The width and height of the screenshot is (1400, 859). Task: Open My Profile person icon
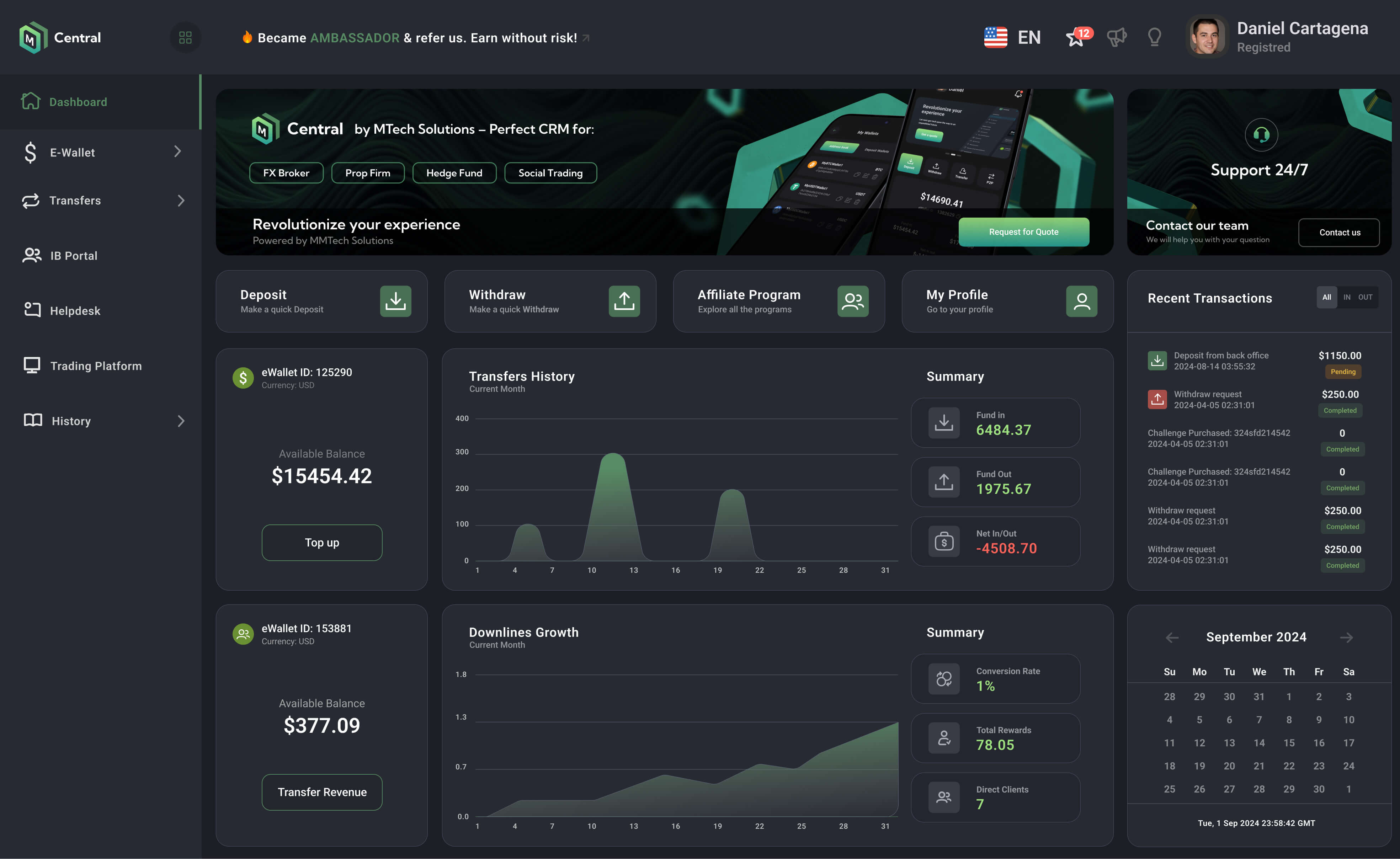(x=1081, y=301)
